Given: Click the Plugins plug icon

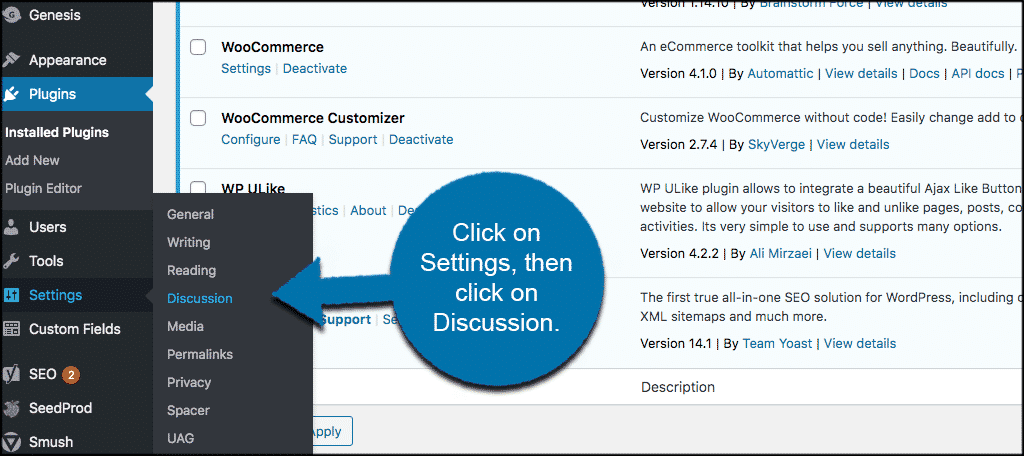Looking at the screenshot, I should pos(11,94).
